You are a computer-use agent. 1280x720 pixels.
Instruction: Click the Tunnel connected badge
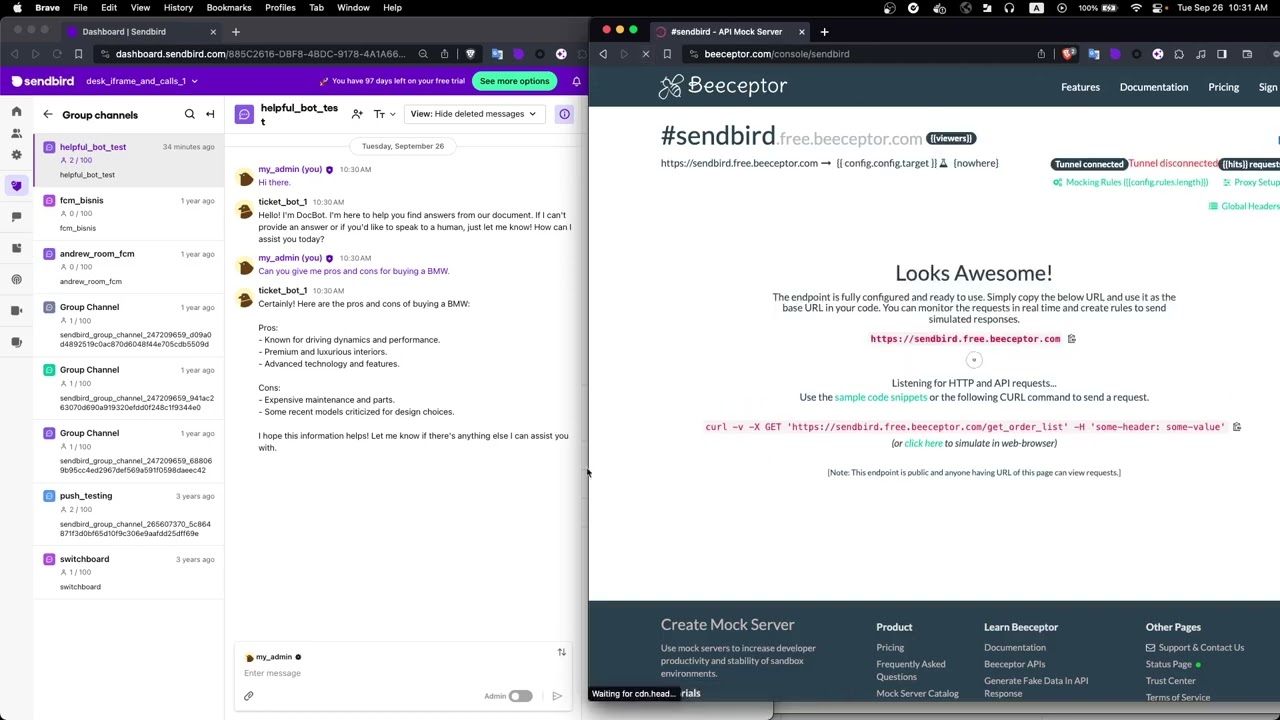1089,164
